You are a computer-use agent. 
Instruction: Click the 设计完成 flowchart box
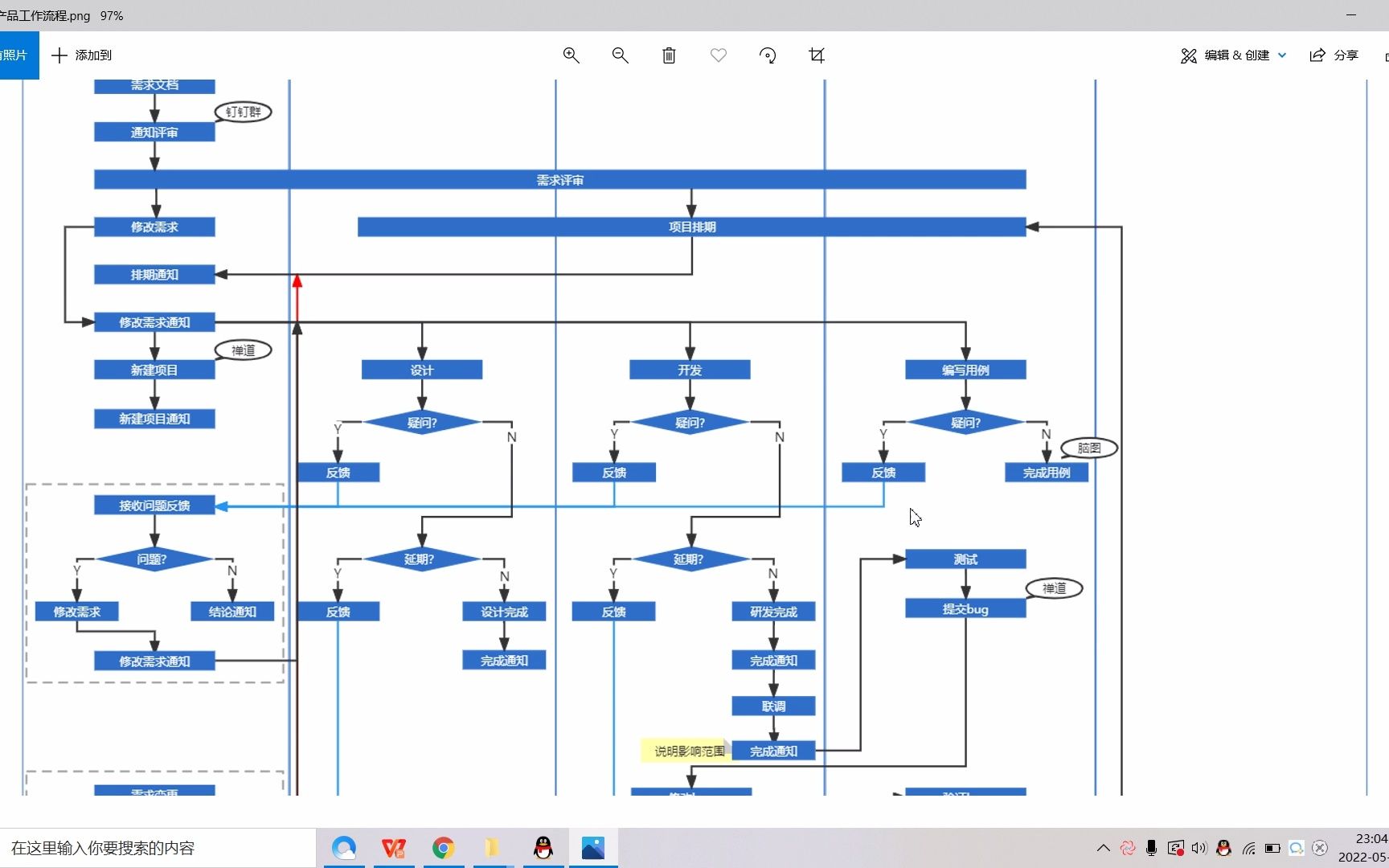click(504, 612)
